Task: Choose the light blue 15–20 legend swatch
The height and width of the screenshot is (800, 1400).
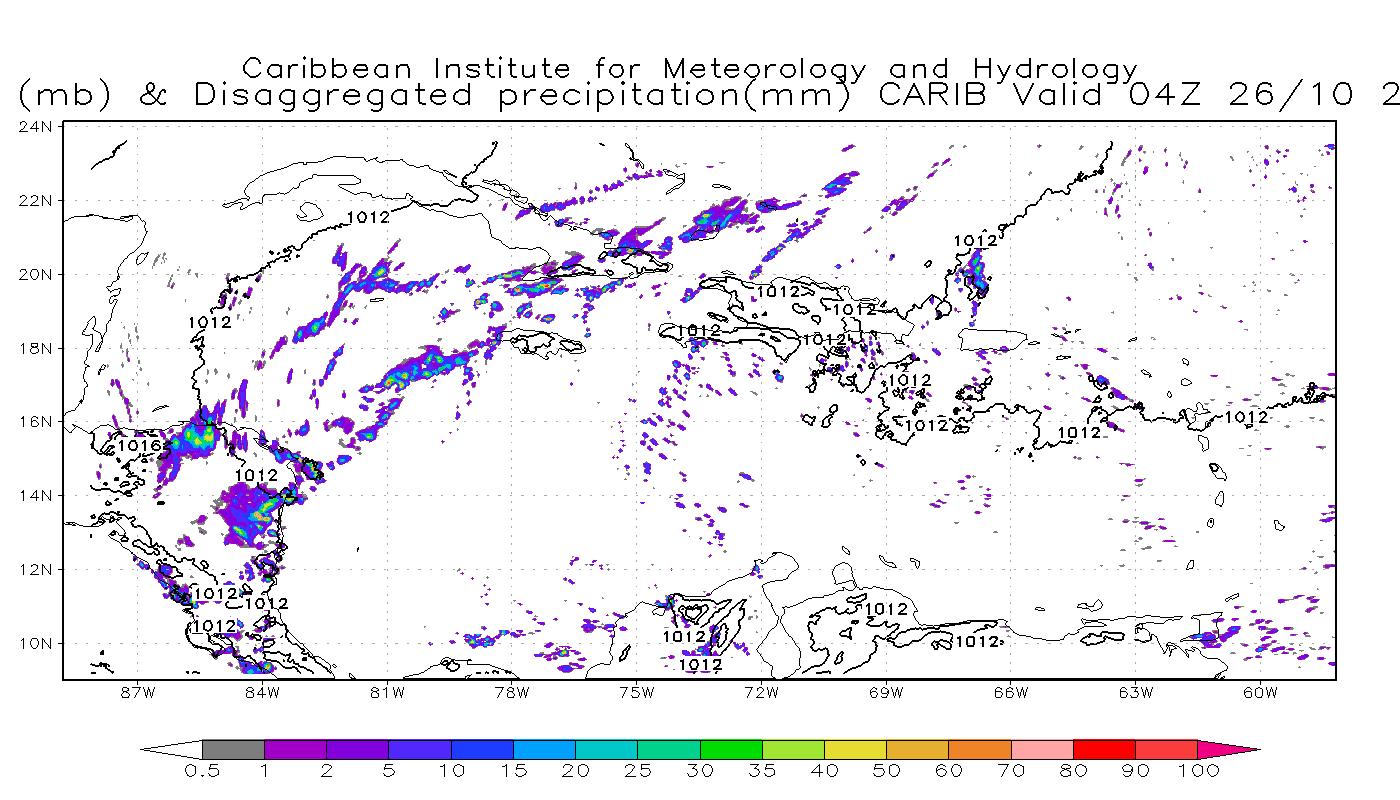Action: click(544, 749)
